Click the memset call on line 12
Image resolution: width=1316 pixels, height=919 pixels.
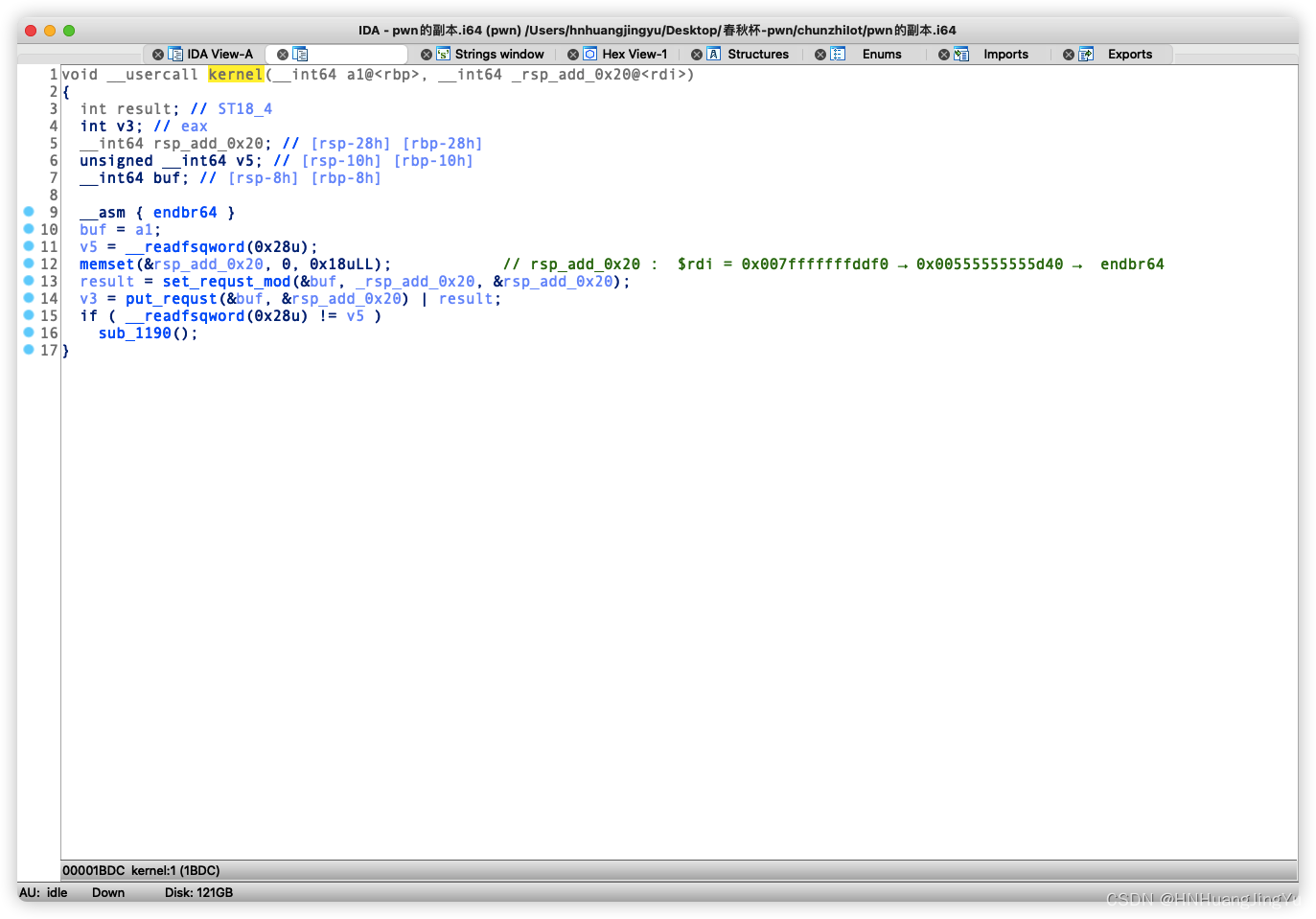(x=106, y=264)
